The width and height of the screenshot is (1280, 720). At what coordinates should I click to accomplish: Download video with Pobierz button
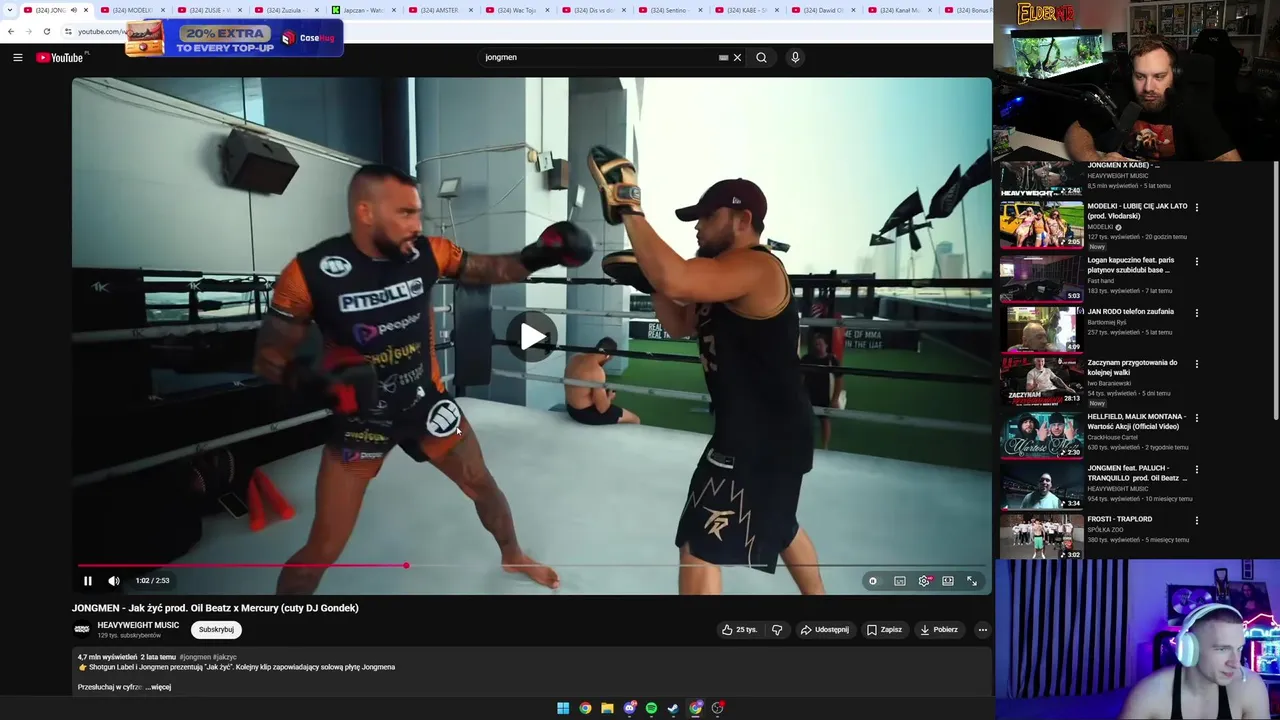[x=939, y=630]
